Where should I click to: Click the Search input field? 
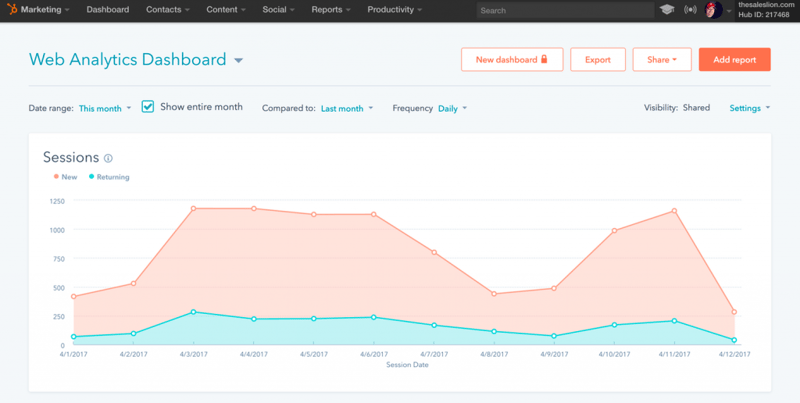565,10
